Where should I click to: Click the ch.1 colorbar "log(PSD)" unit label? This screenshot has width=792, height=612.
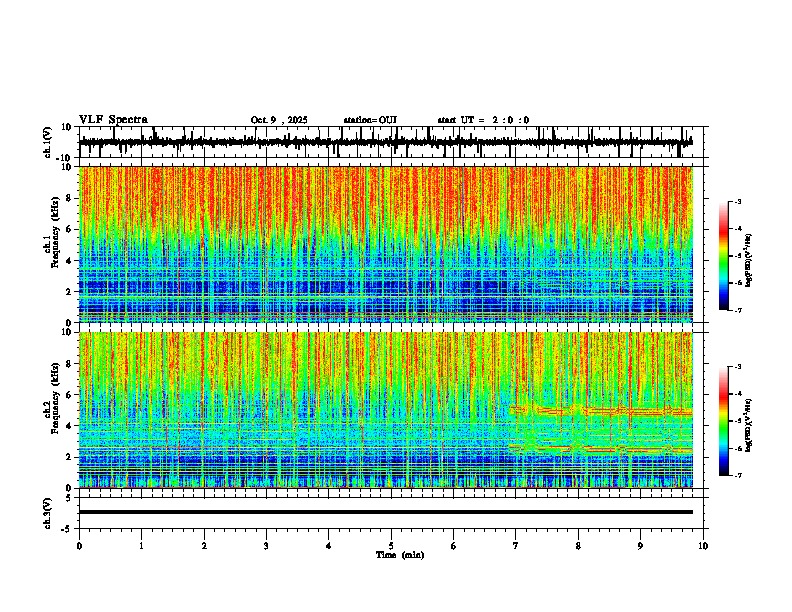(x=748, y=260)
